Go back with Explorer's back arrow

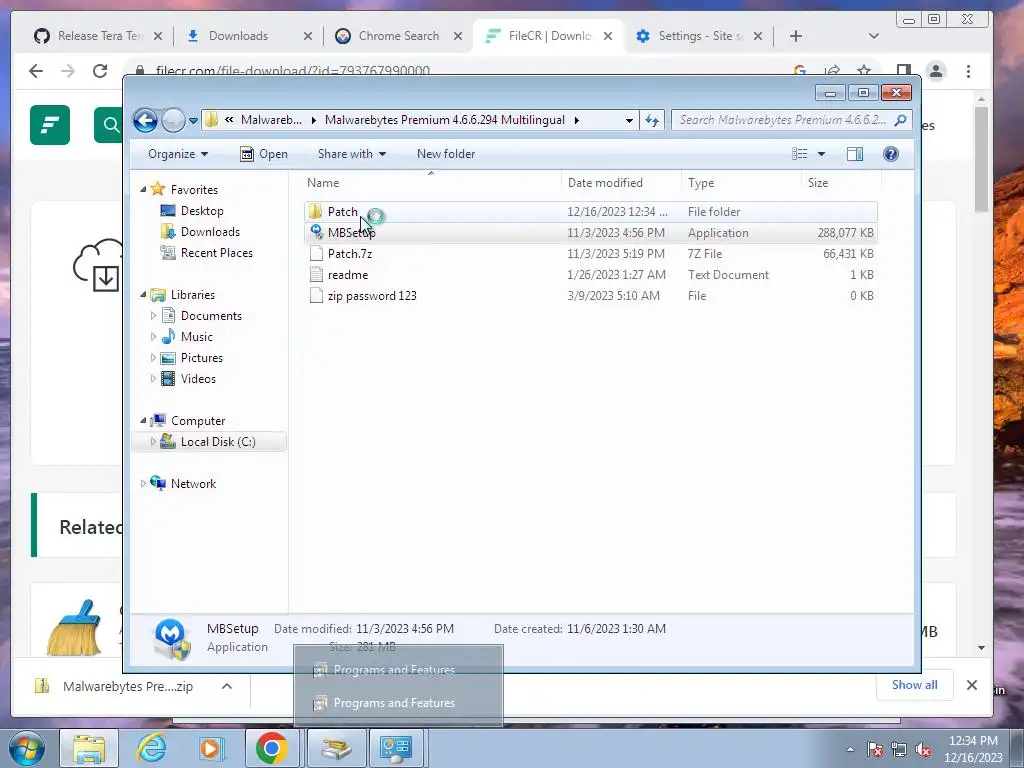point(145,120)
